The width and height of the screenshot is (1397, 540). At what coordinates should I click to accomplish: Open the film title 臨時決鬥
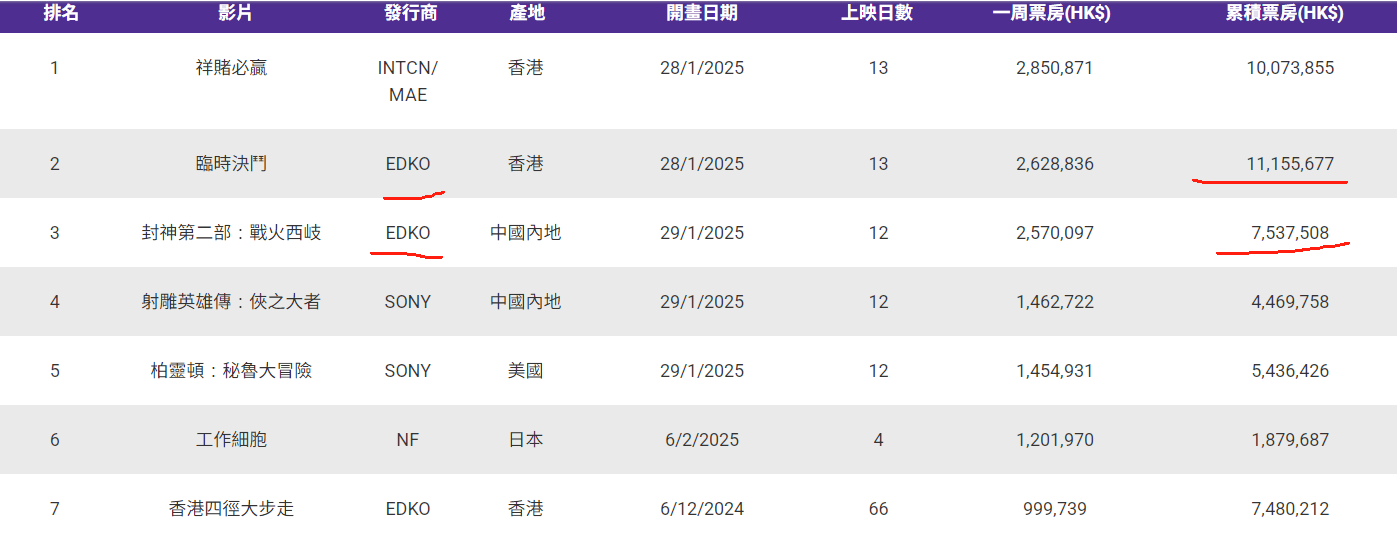tap(231, 164)
